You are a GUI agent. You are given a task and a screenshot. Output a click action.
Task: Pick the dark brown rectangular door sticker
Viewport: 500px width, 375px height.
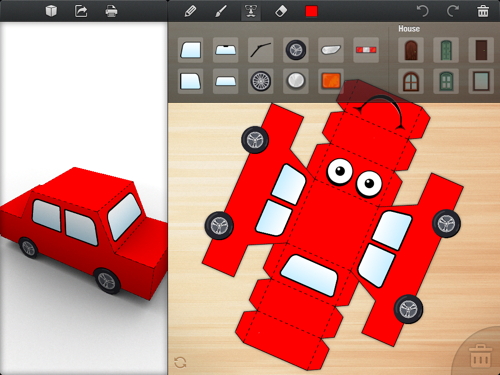pyautogui.click(x=481, y=50)
